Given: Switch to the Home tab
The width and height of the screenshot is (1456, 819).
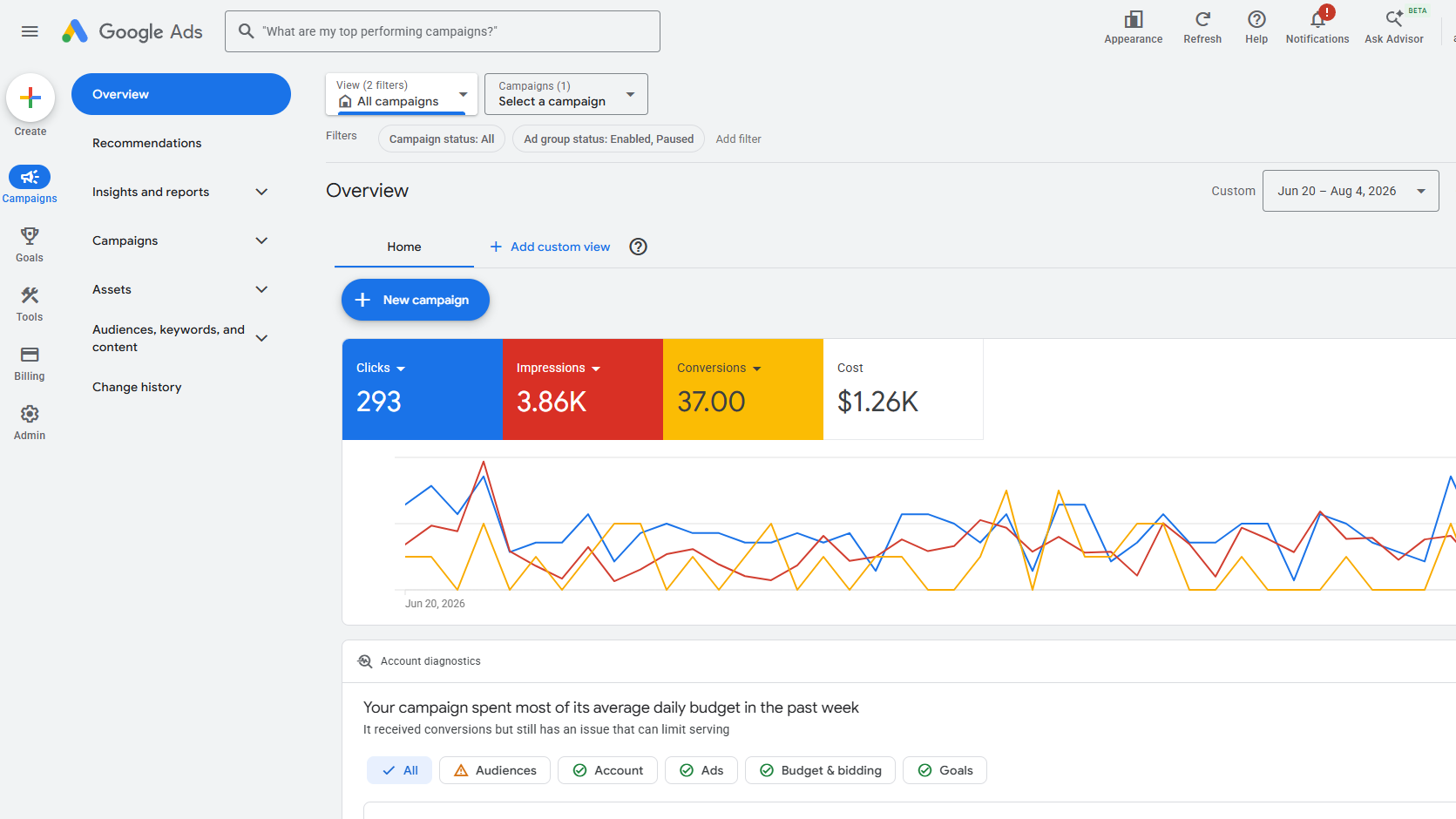Looking at the screenshot, I should 404,247.
